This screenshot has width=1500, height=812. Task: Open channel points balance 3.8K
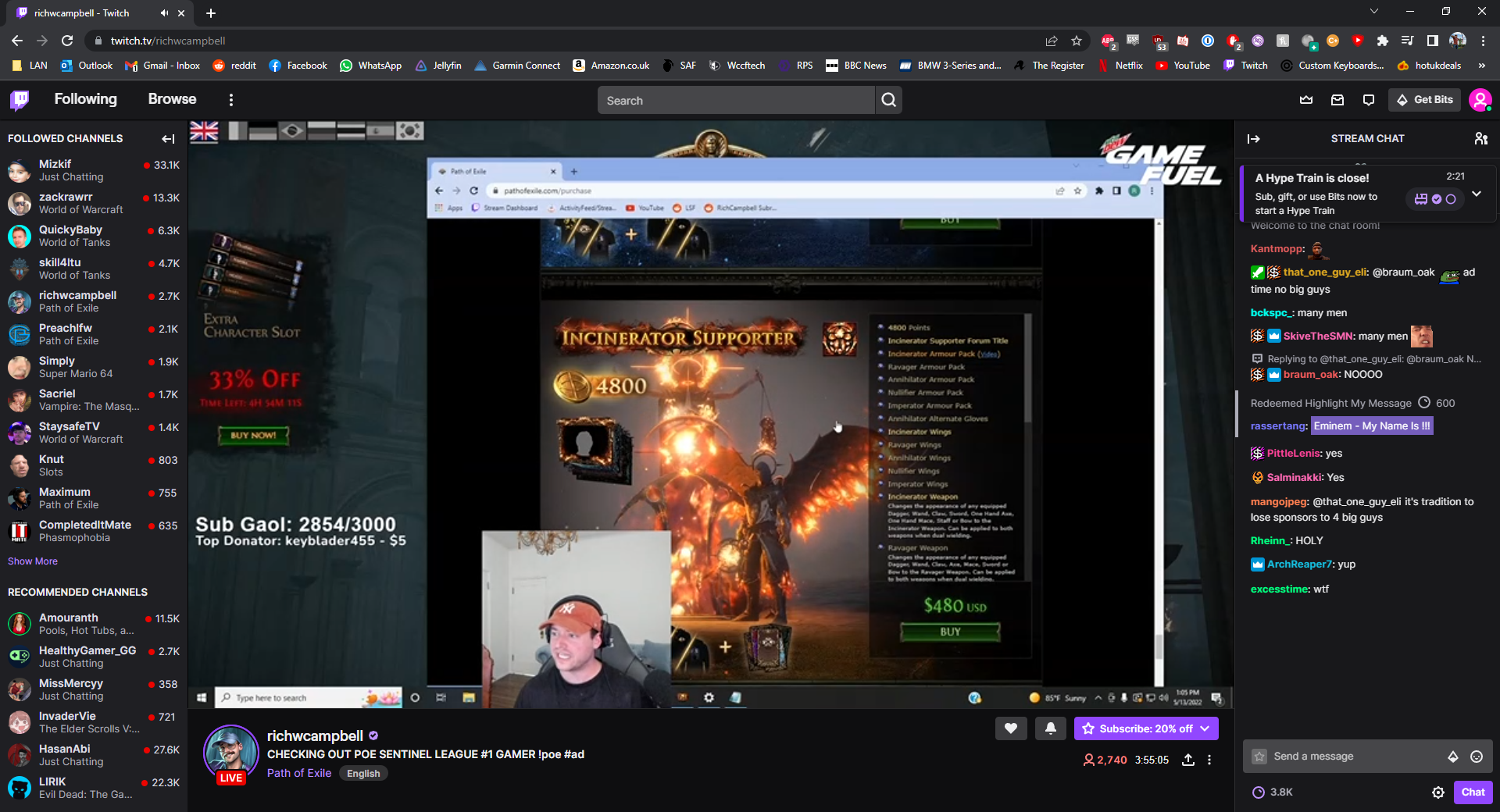pyautogui.click(x=1273, y=792)
